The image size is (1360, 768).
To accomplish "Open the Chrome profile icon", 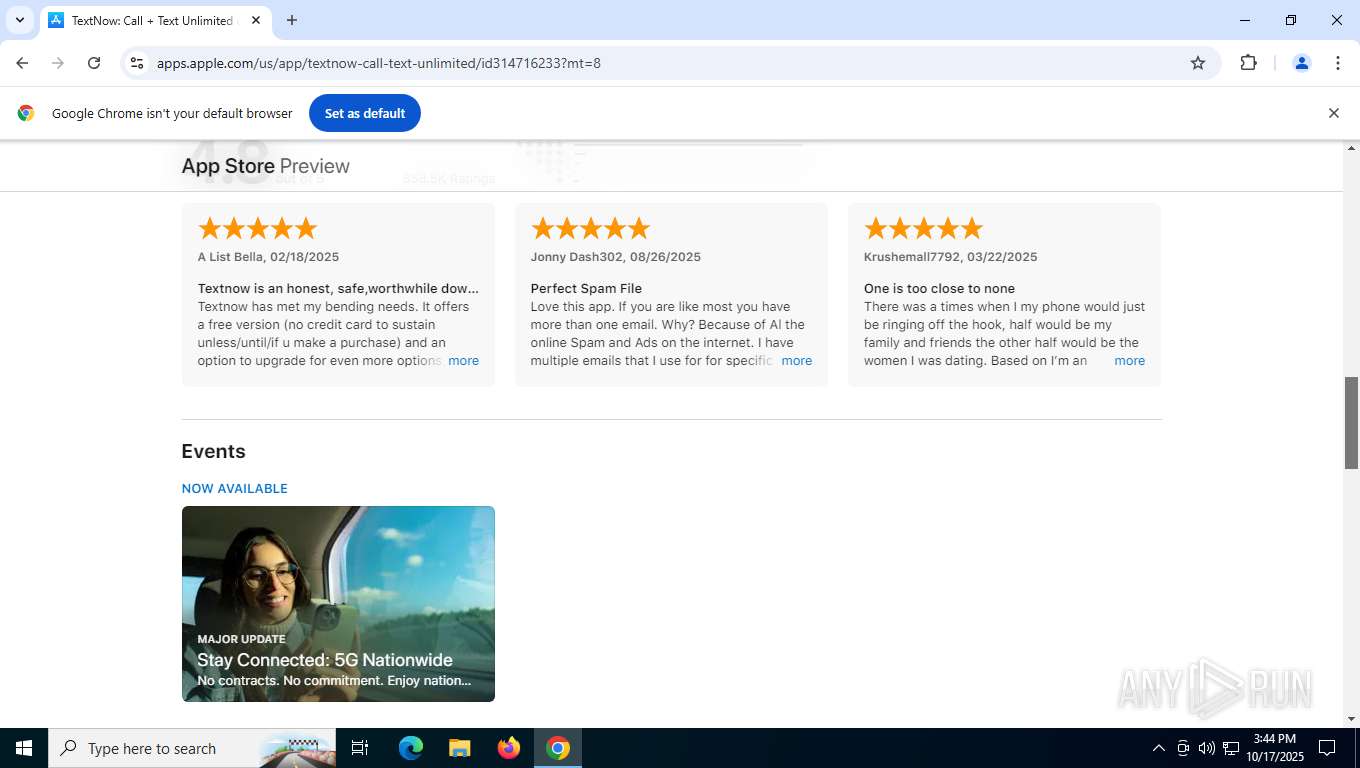I will pos(1302,63).
